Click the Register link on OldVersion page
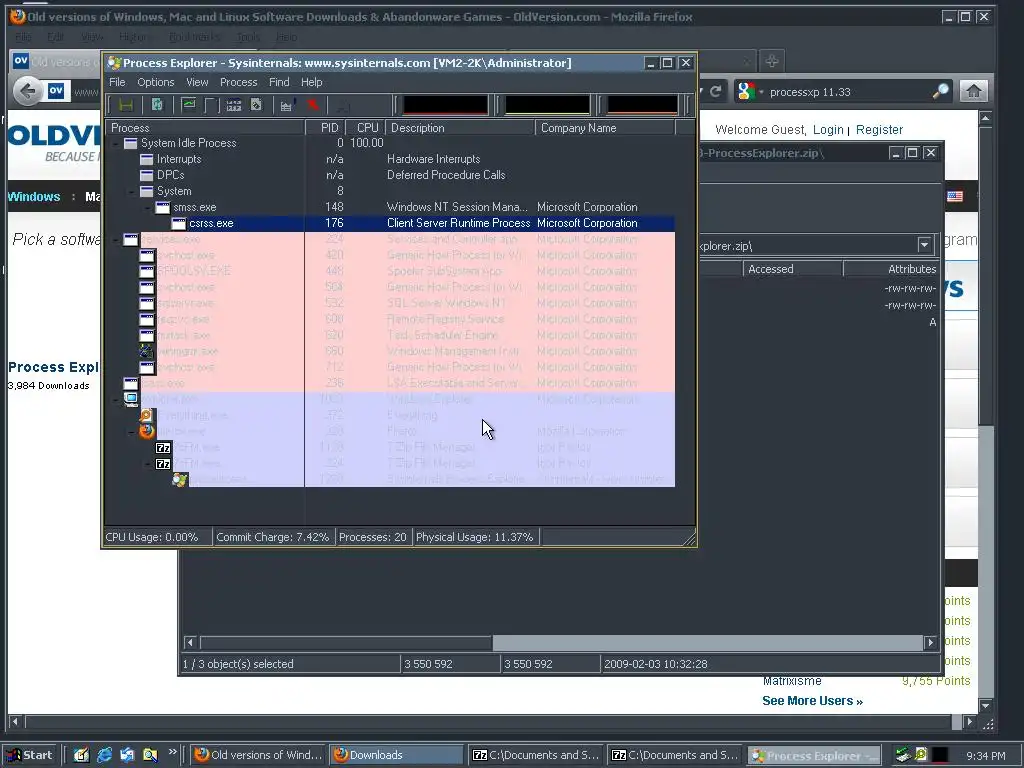1024x768 pixels. tap(879, 129)
